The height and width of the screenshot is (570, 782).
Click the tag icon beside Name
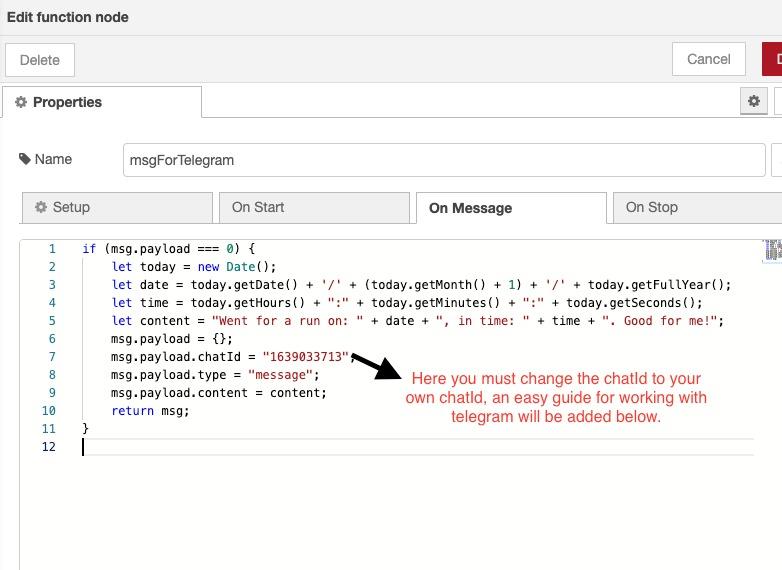point(25,159)
